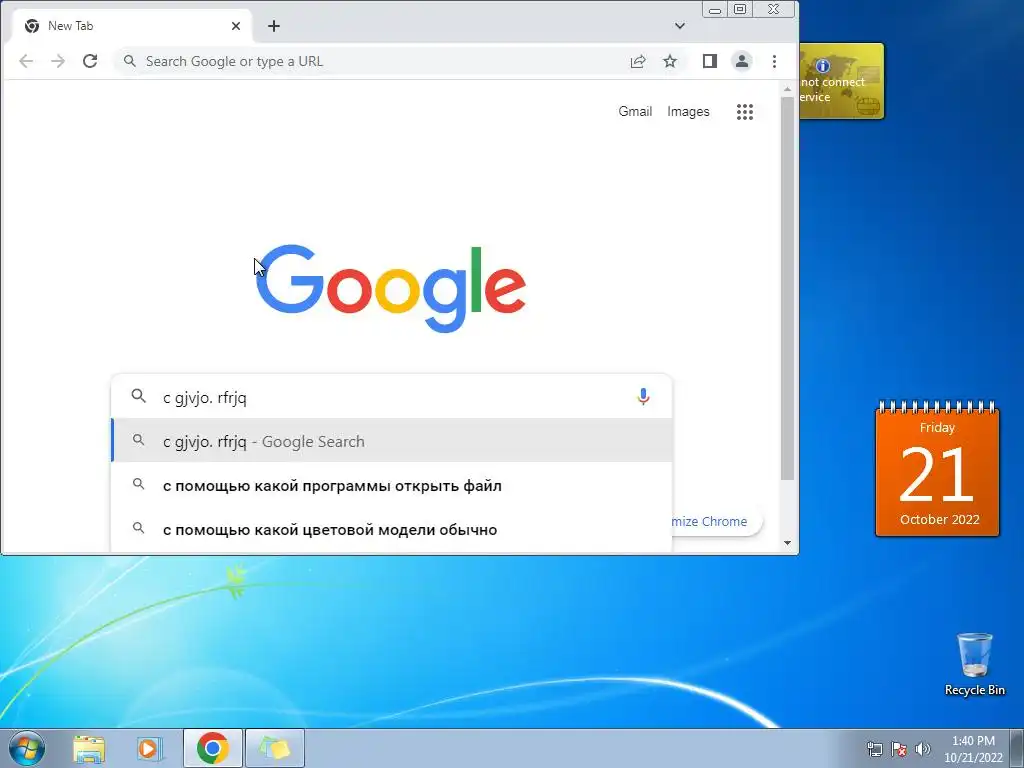Viewport: 1024px width, 768px height.
Task: Launch Windows Media Player from taskbar
Action: (150, 748)
